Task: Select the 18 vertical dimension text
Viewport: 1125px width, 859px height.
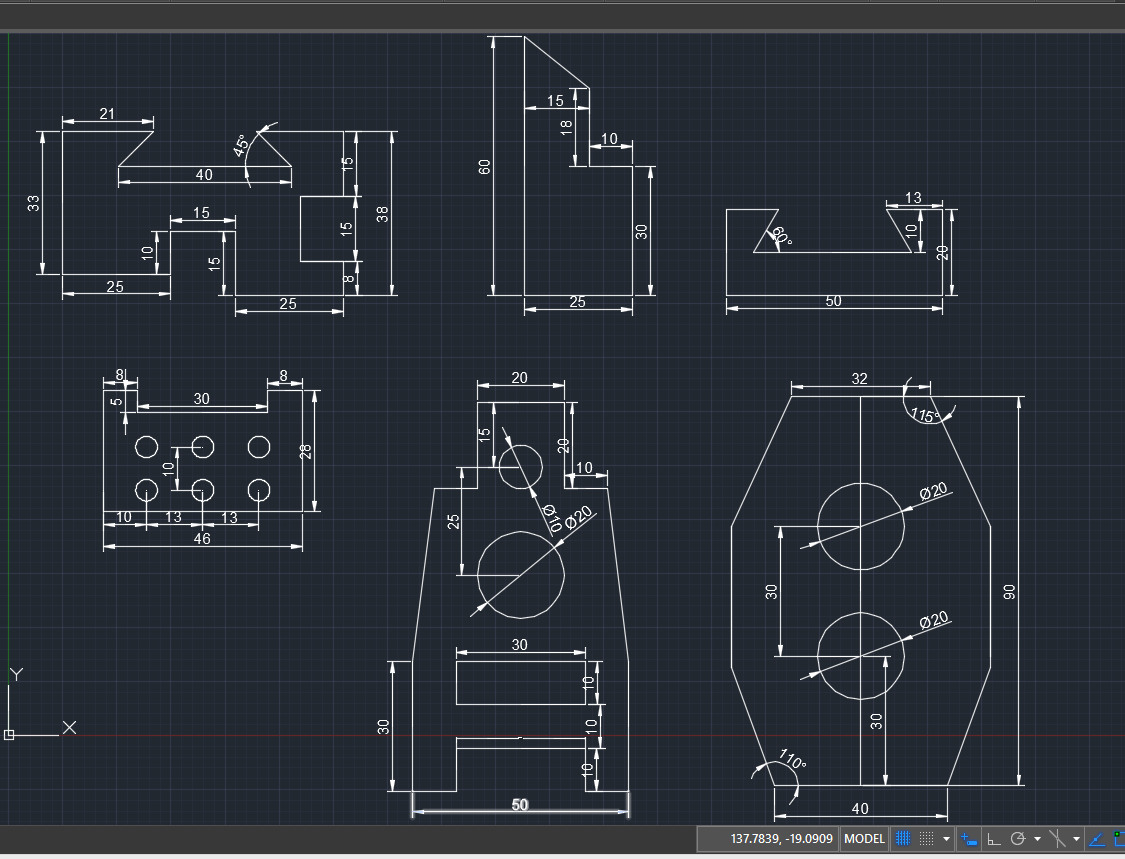Action: [x=566, y=128]
